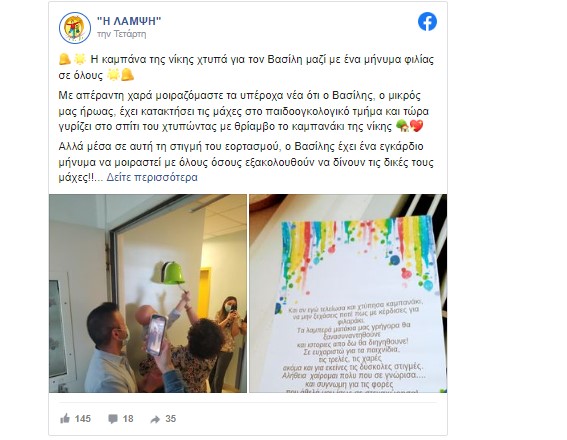Click the phone held up in the photo

(157, 335)
